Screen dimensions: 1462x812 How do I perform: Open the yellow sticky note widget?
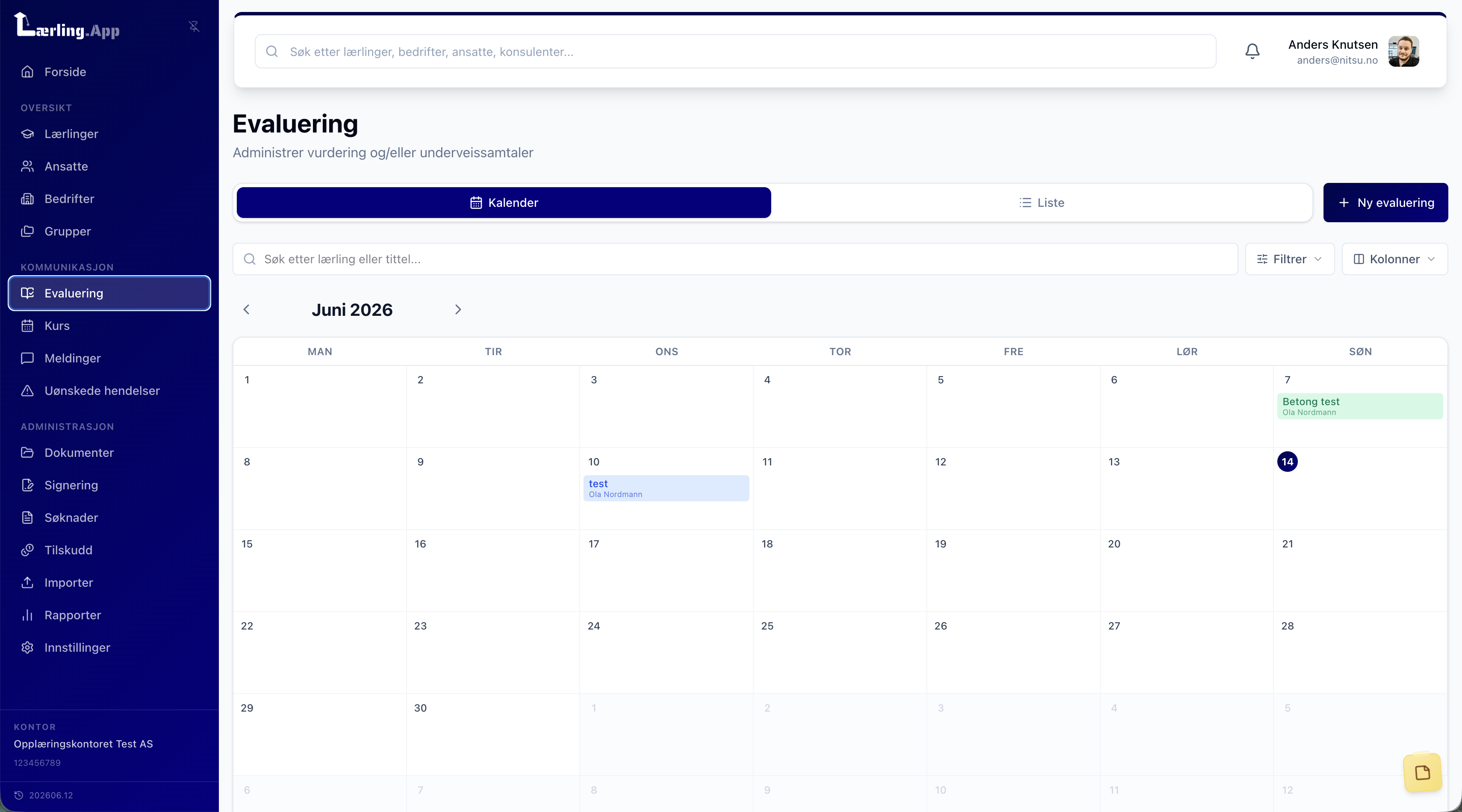(x=1422, y=772)
